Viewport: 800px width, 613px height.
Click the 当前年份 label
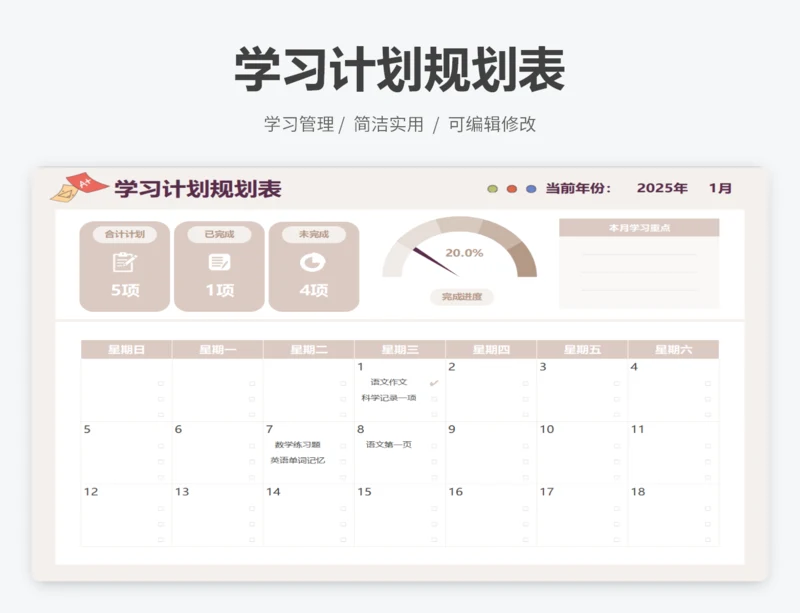(x=578, y=188)
